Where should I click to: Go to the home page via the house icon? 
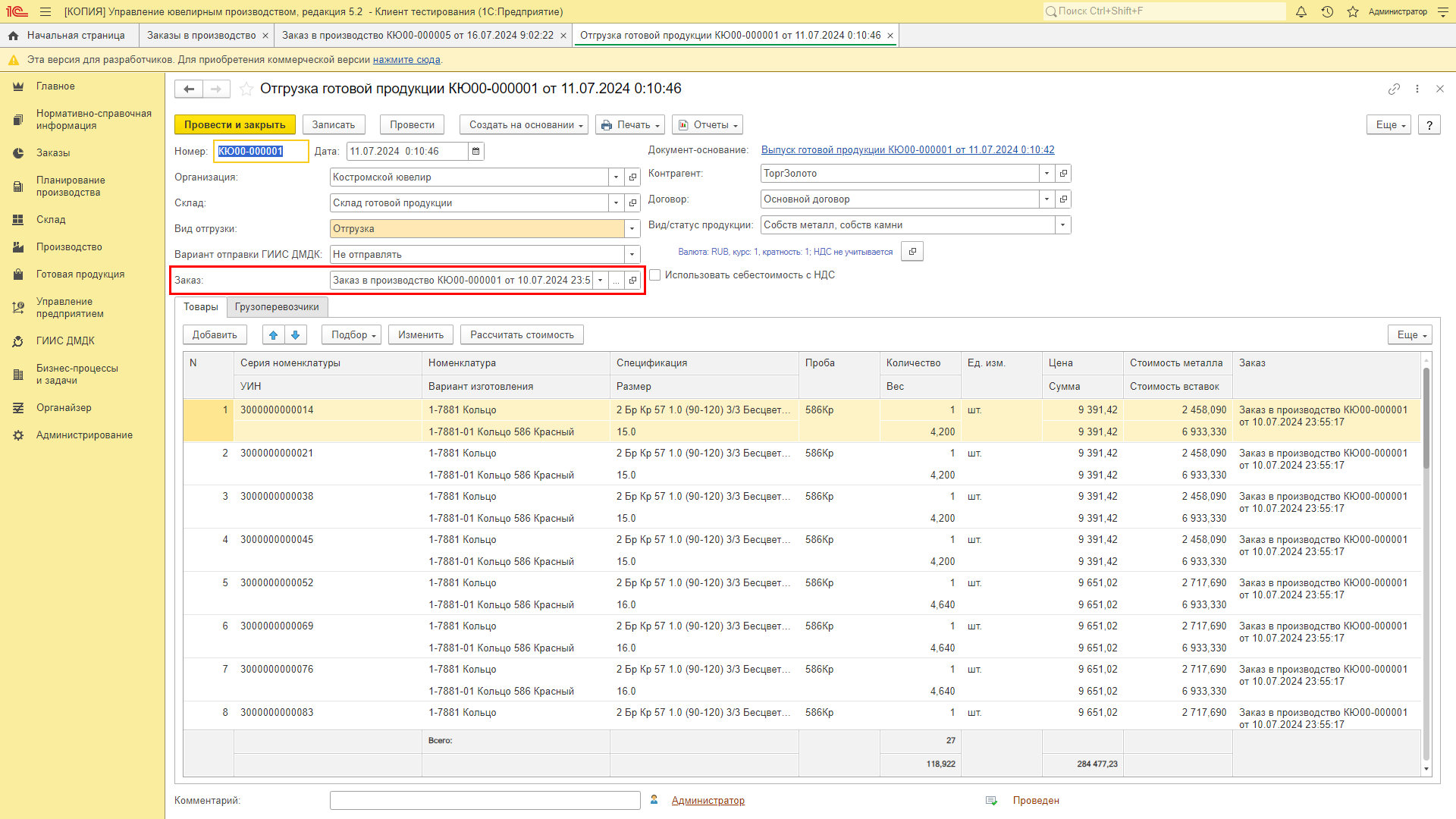[13, 36]
